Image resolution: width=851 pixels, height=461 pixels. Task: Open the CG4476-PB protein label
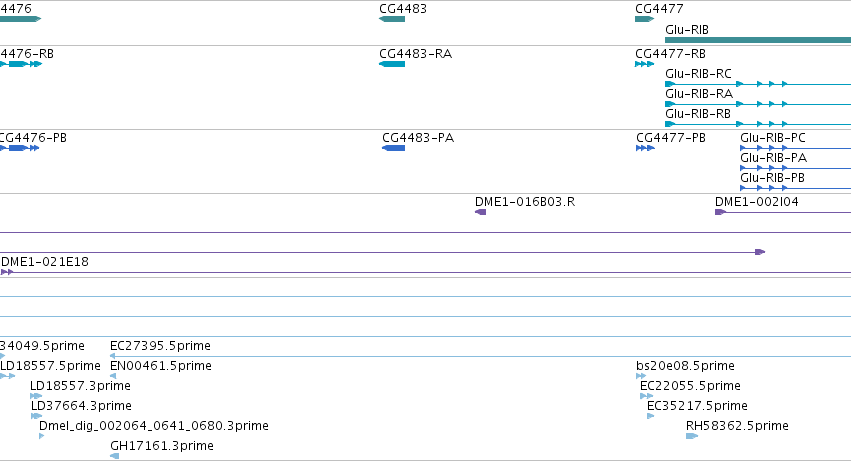(33, 138)
